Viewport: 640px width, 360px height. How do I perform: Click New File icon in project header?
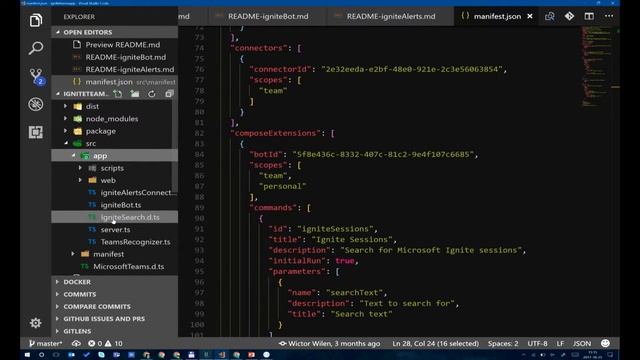118,94
